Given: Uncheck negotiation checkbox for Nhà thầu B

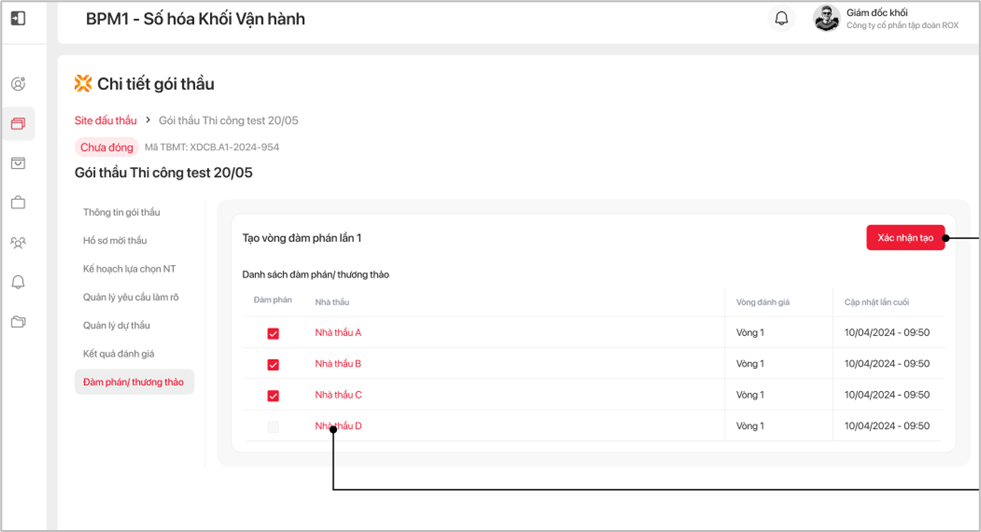Looking at the screenshot, I should pos(273,364).
